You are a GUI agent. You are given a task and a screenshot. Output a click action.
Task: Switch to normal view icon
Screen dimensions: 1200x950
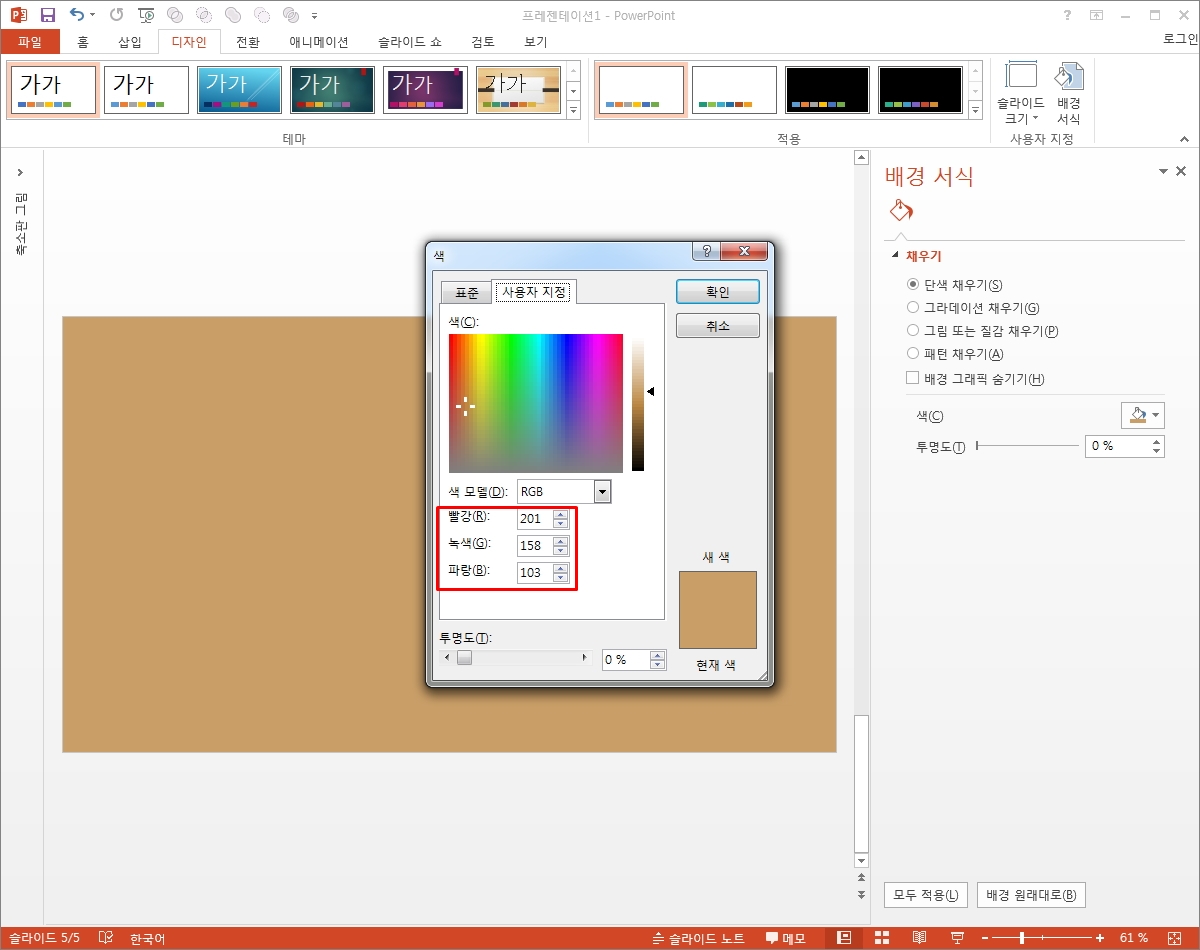(x=844, y=938)
